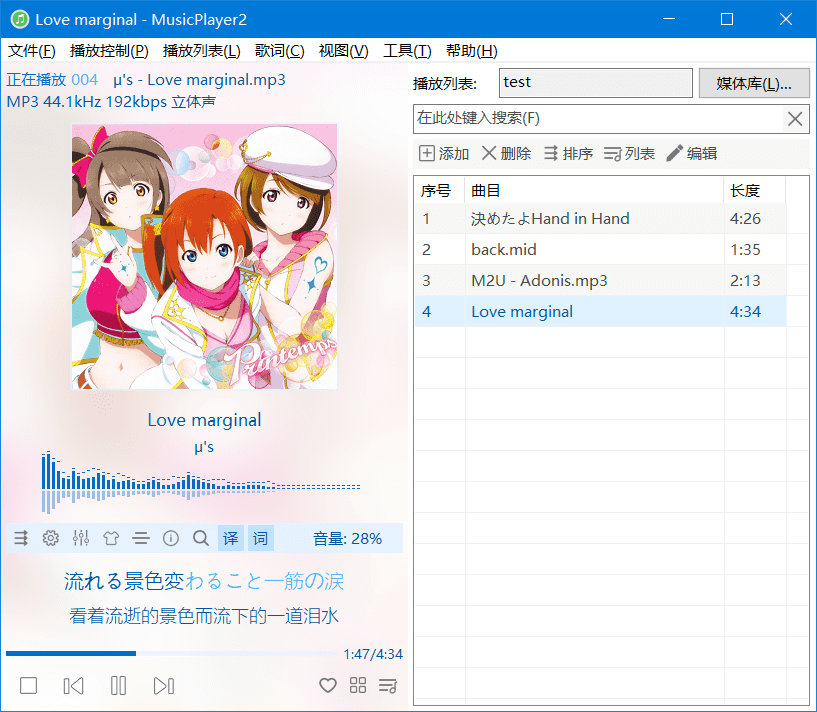This screenshot has height=712, width=817.
Task: Click the artist name μ's below title
Action: [x=204, y=447]
